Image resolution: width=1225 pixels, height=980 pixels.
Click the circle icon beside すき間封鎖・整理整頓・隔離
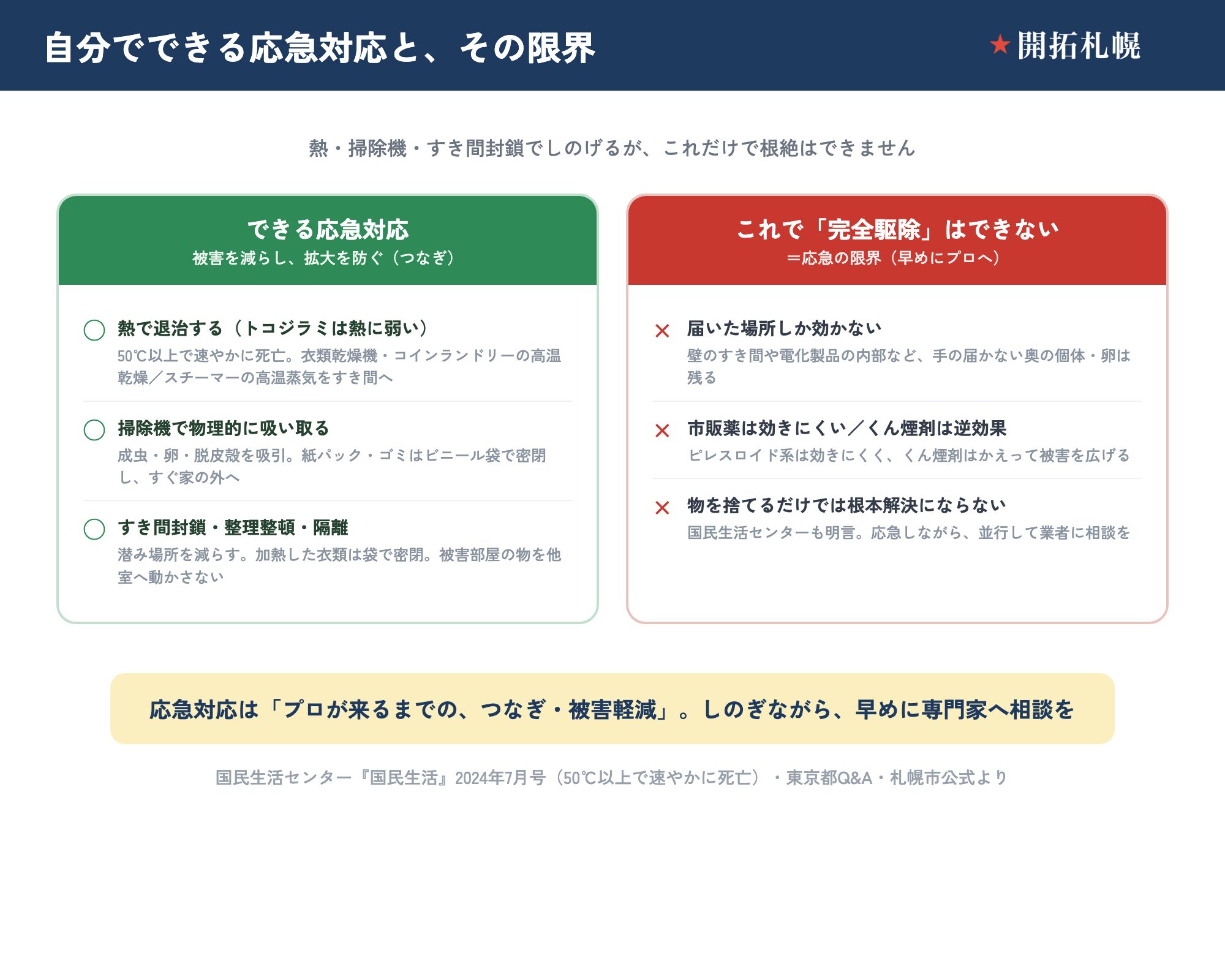point(94,529)
